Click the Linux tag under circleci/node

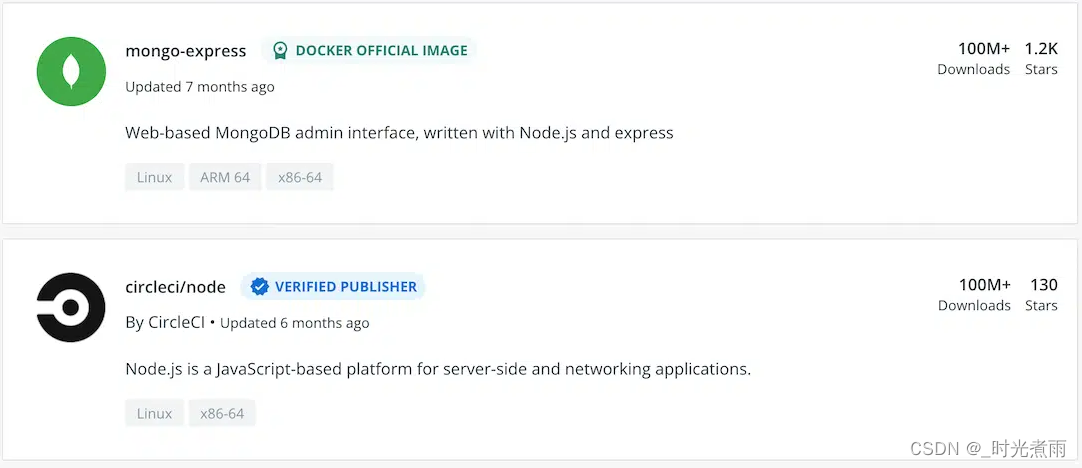click(155, 413)
